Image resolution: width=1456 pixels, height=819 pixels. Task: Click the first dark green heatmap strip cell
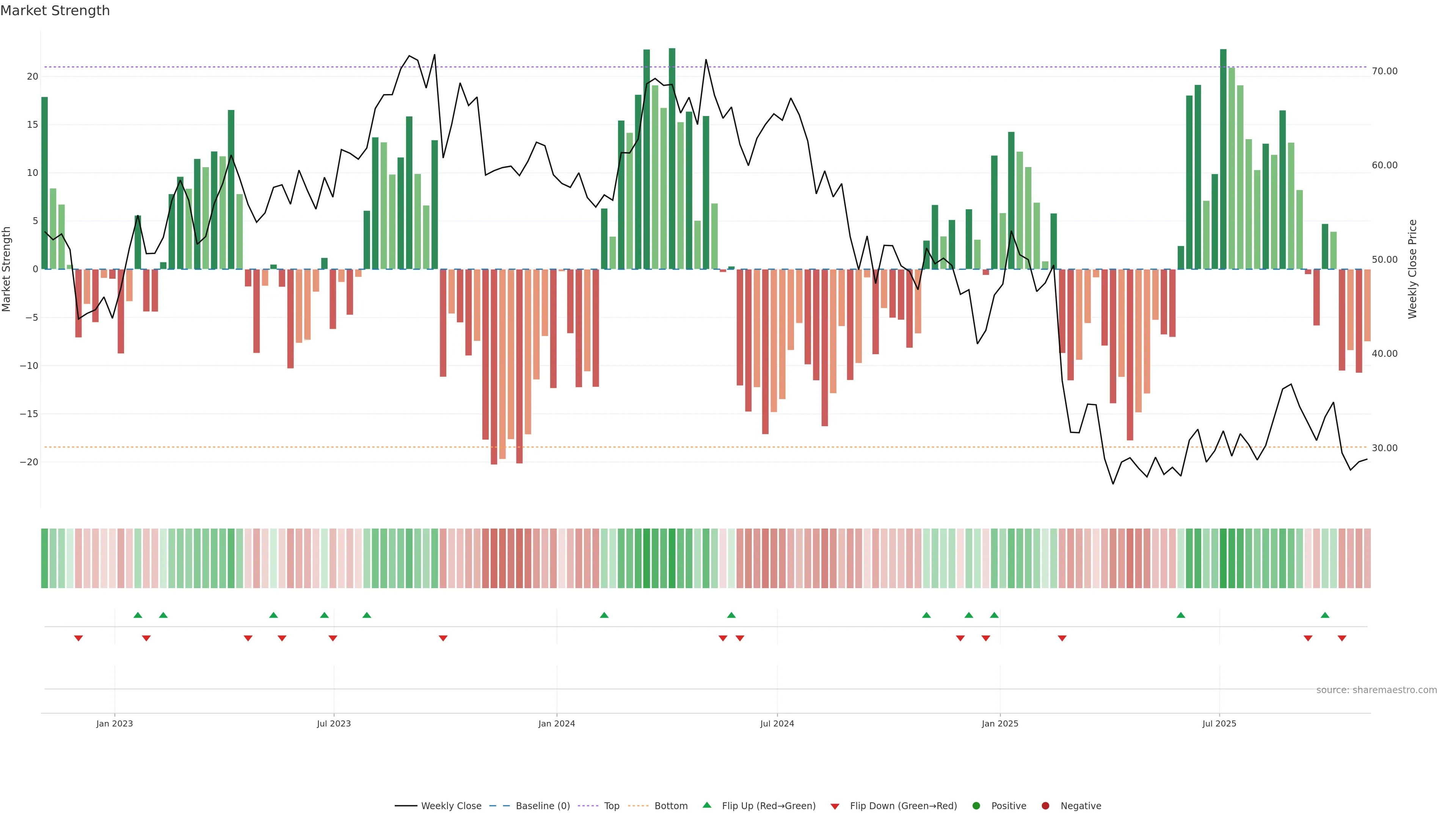pos(44,558)
